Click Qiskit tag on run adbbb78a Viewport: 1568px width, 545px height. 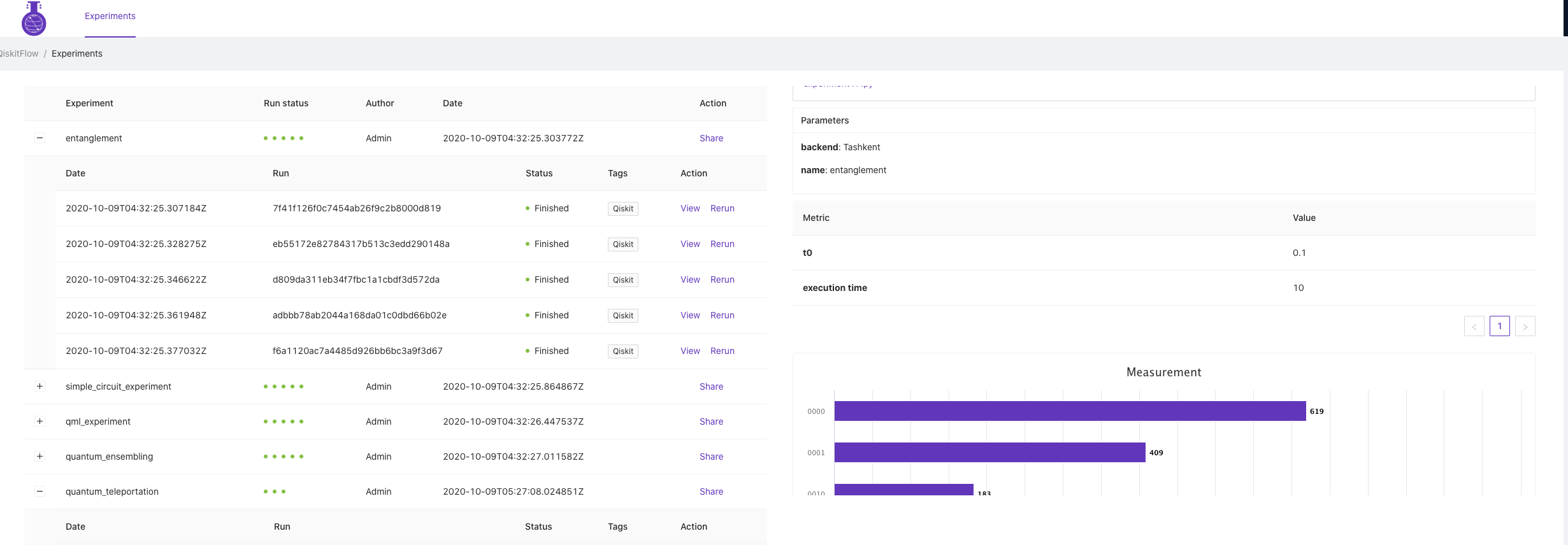[x=623, y=316]
